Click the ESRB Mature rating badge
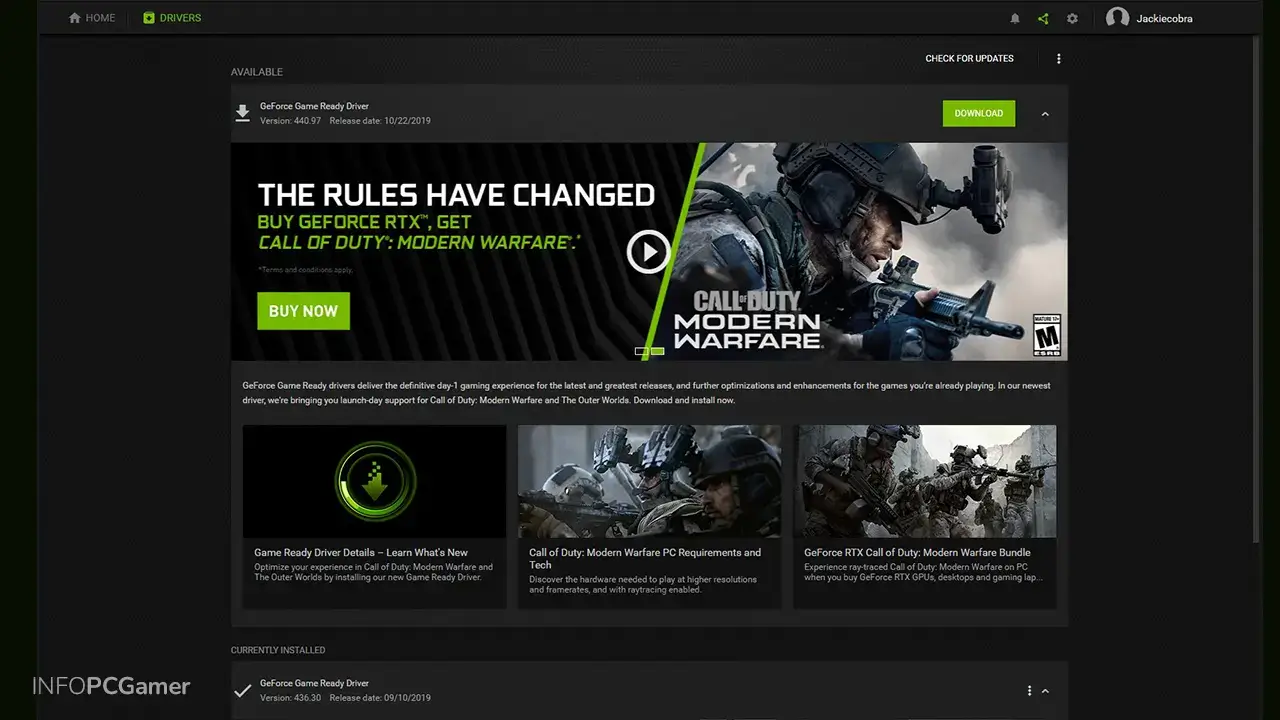 (1046, 335)
